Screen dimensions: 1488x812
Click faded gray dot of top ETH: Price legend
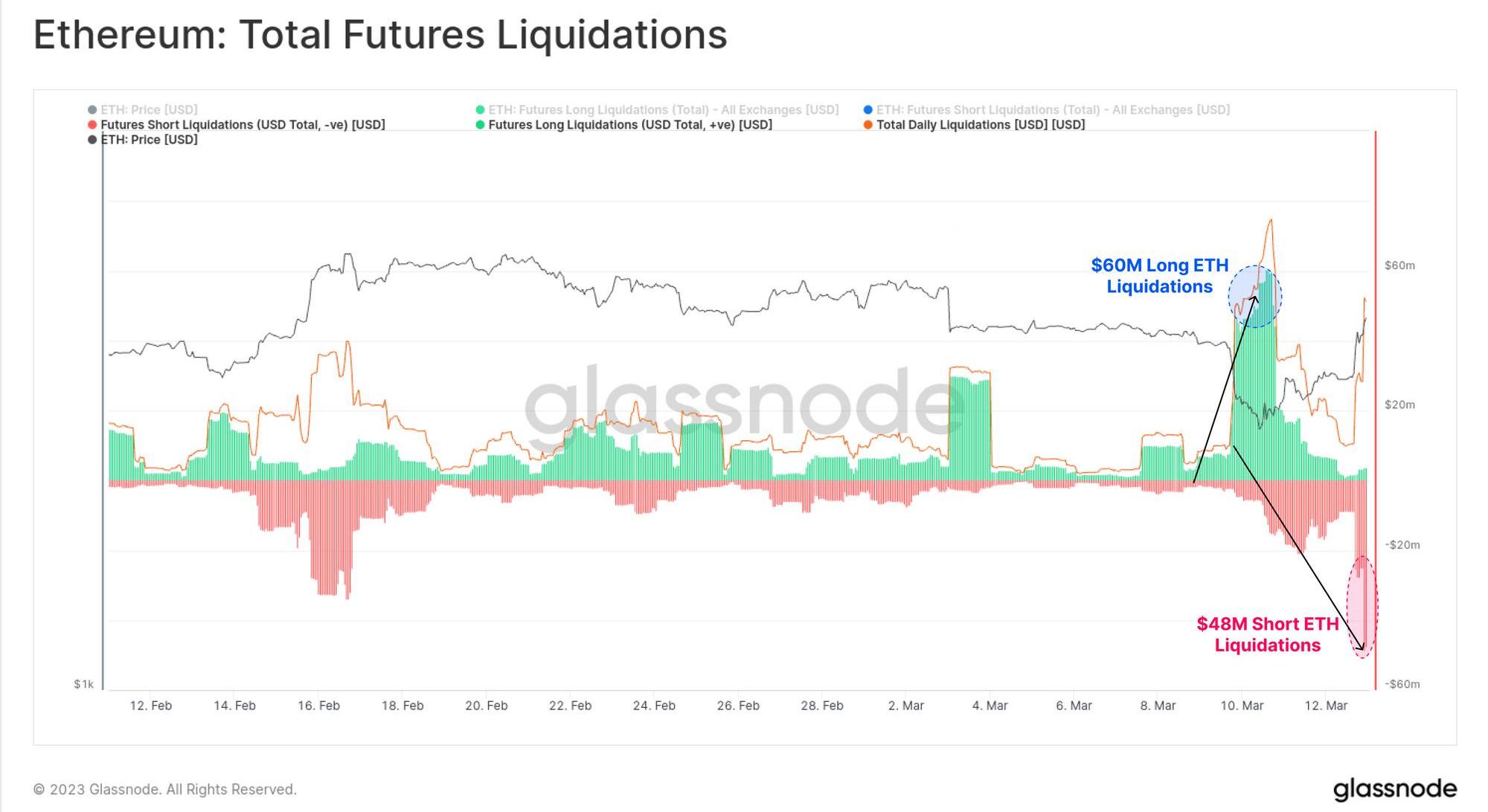point(92,110)
